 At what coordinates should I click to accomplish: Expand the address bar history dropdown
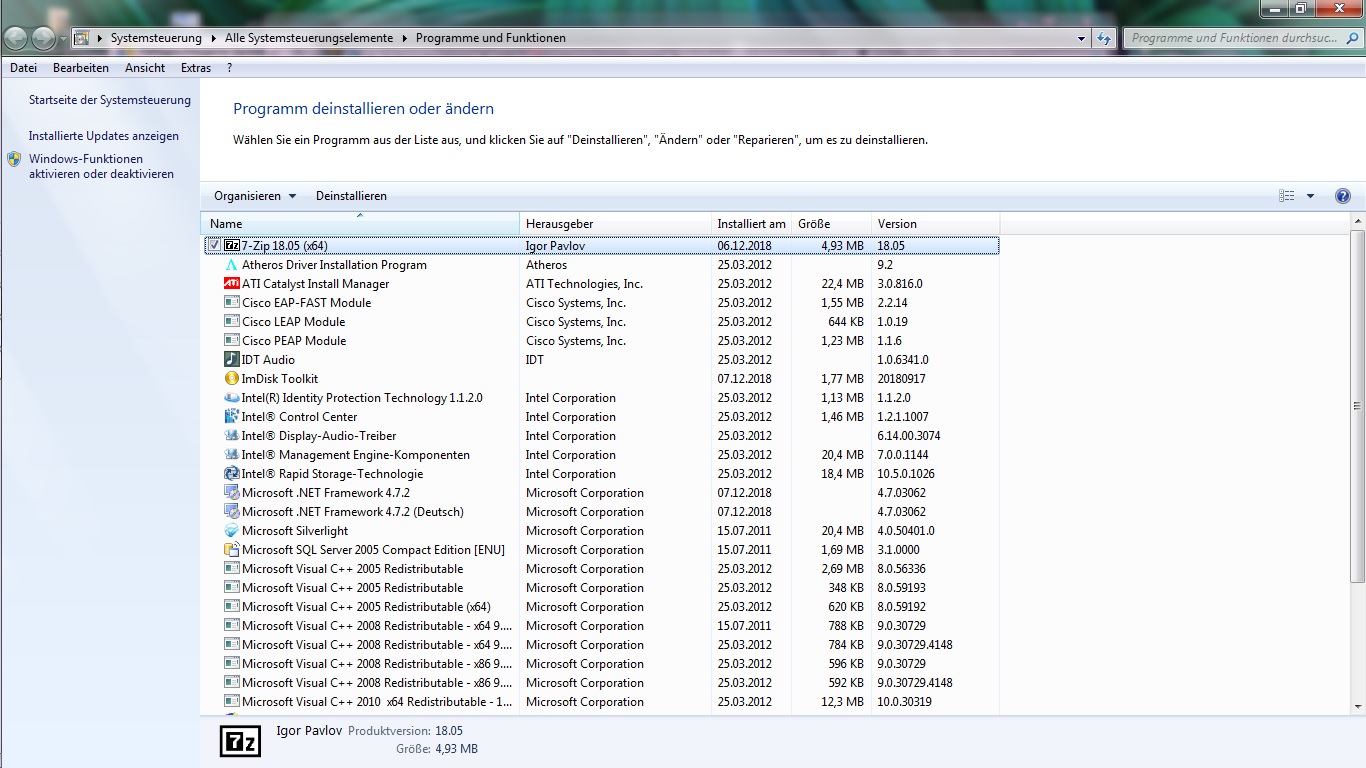click(x=1082, y=38)
